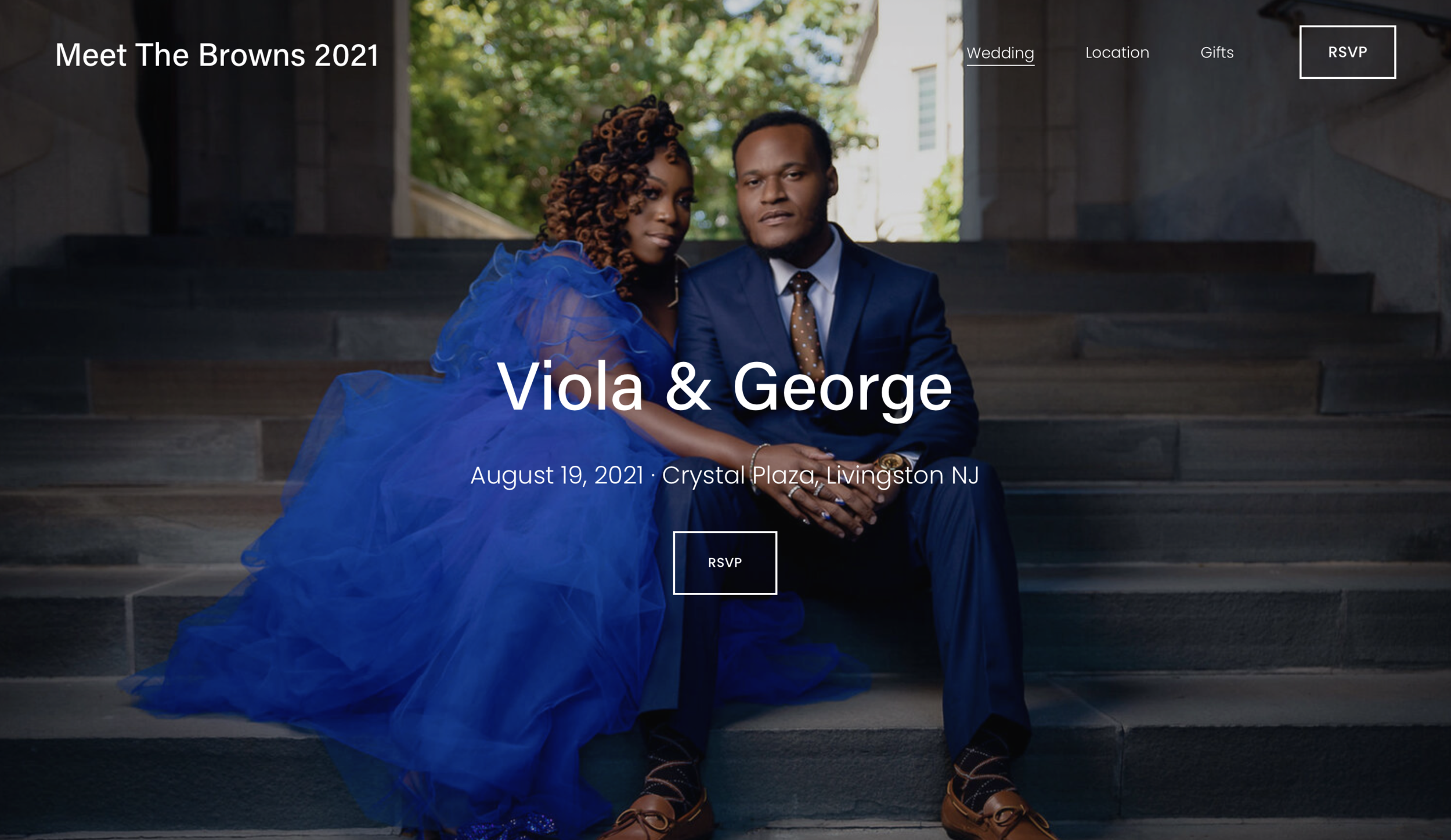Image resolution: width=1451 pixels, height=840 pixels.
Task: Click the word George in the headline
Action: [x=843, y=389]
